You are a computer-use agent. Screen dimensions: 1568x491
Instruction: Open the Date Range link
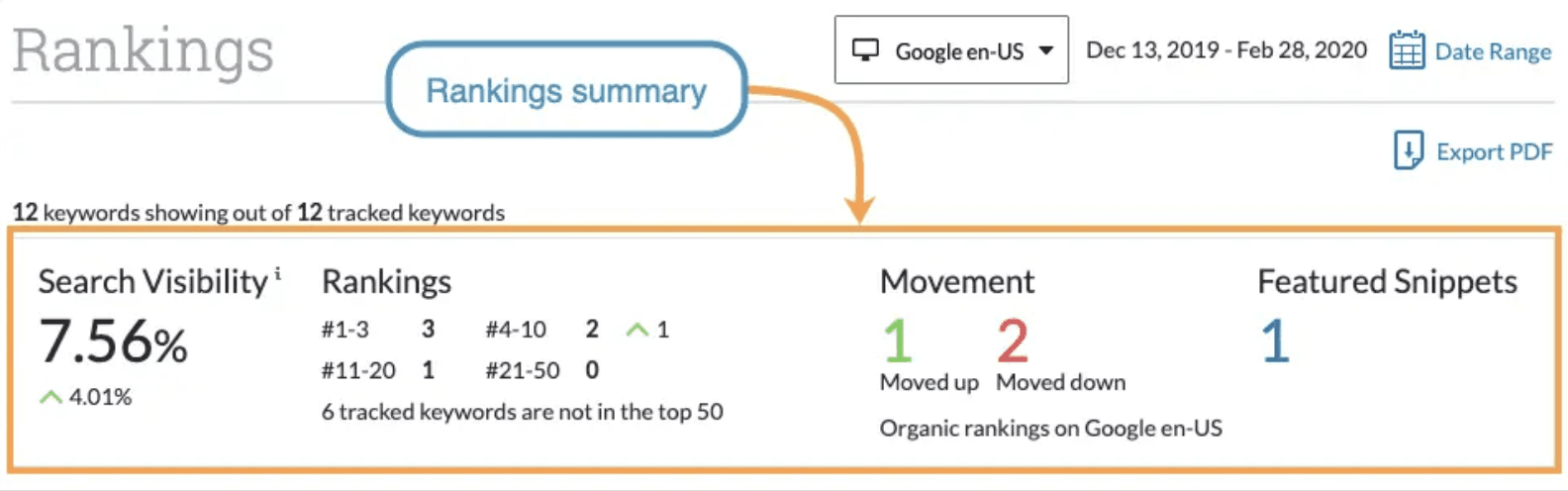point(1493,51)
